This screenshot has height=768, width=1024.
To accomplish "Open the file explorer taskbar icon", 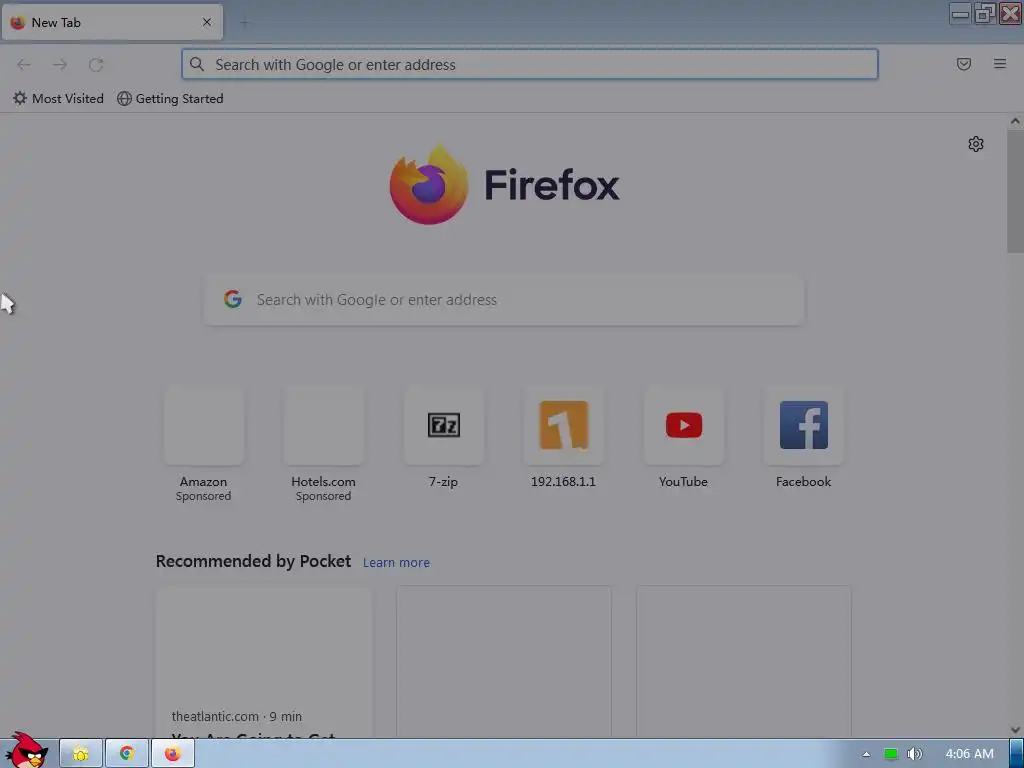I will 81,754.
